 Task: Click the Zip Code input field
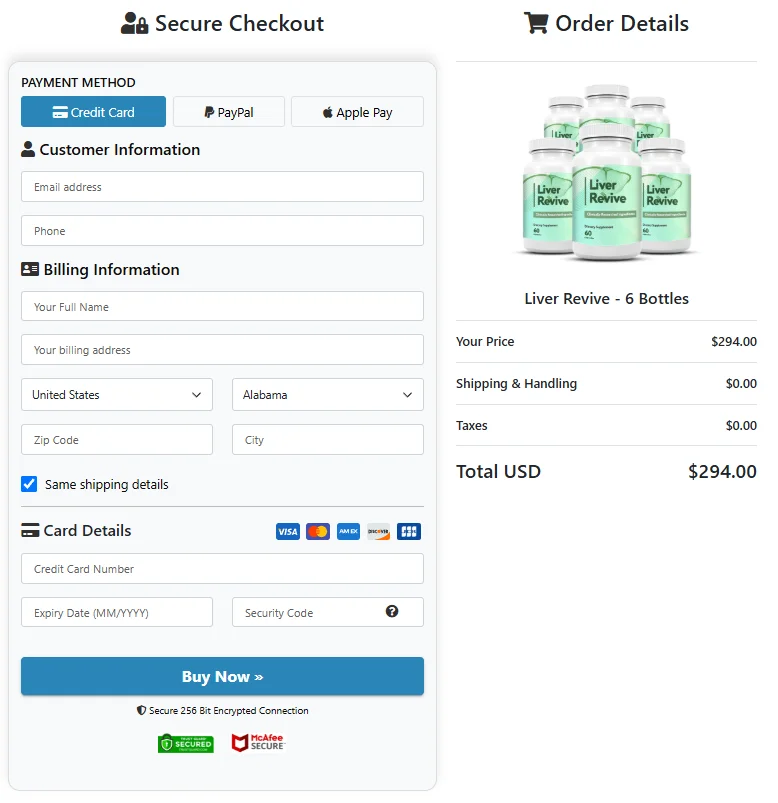point(117,440)
